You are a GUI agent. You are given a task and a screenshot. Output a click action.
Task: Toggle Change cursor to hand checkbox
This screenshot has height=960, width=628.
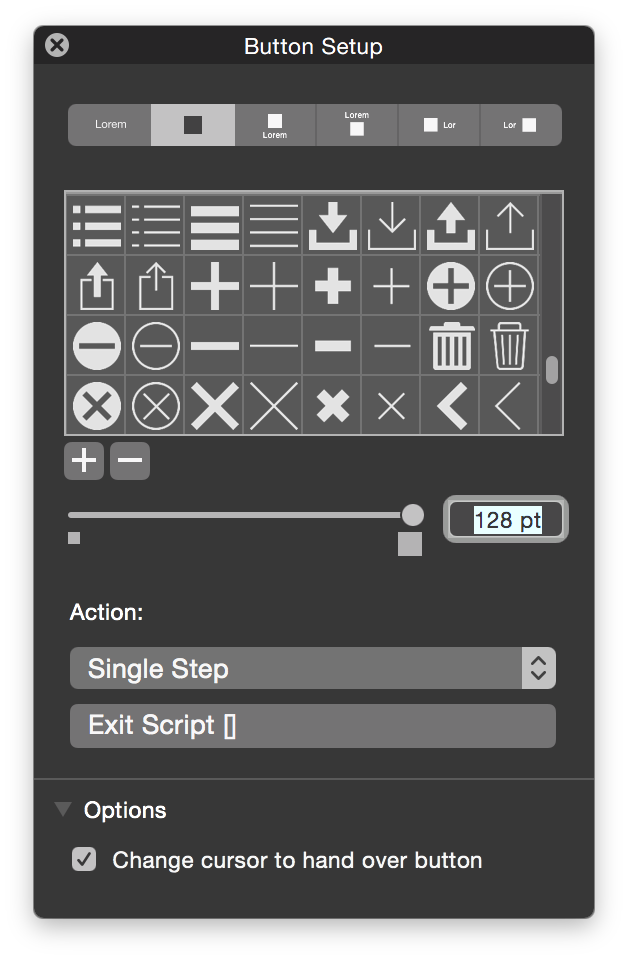click(84, 859)
